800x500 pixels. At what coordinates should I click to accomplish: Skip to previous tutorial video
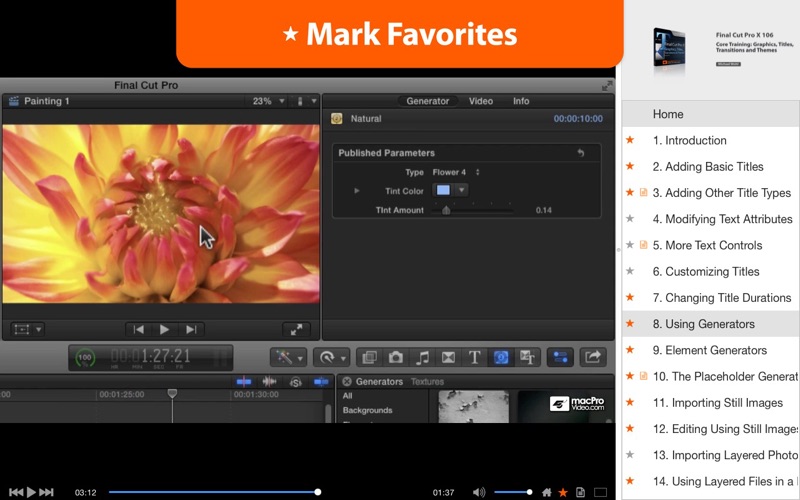click(x=16, y=492)
